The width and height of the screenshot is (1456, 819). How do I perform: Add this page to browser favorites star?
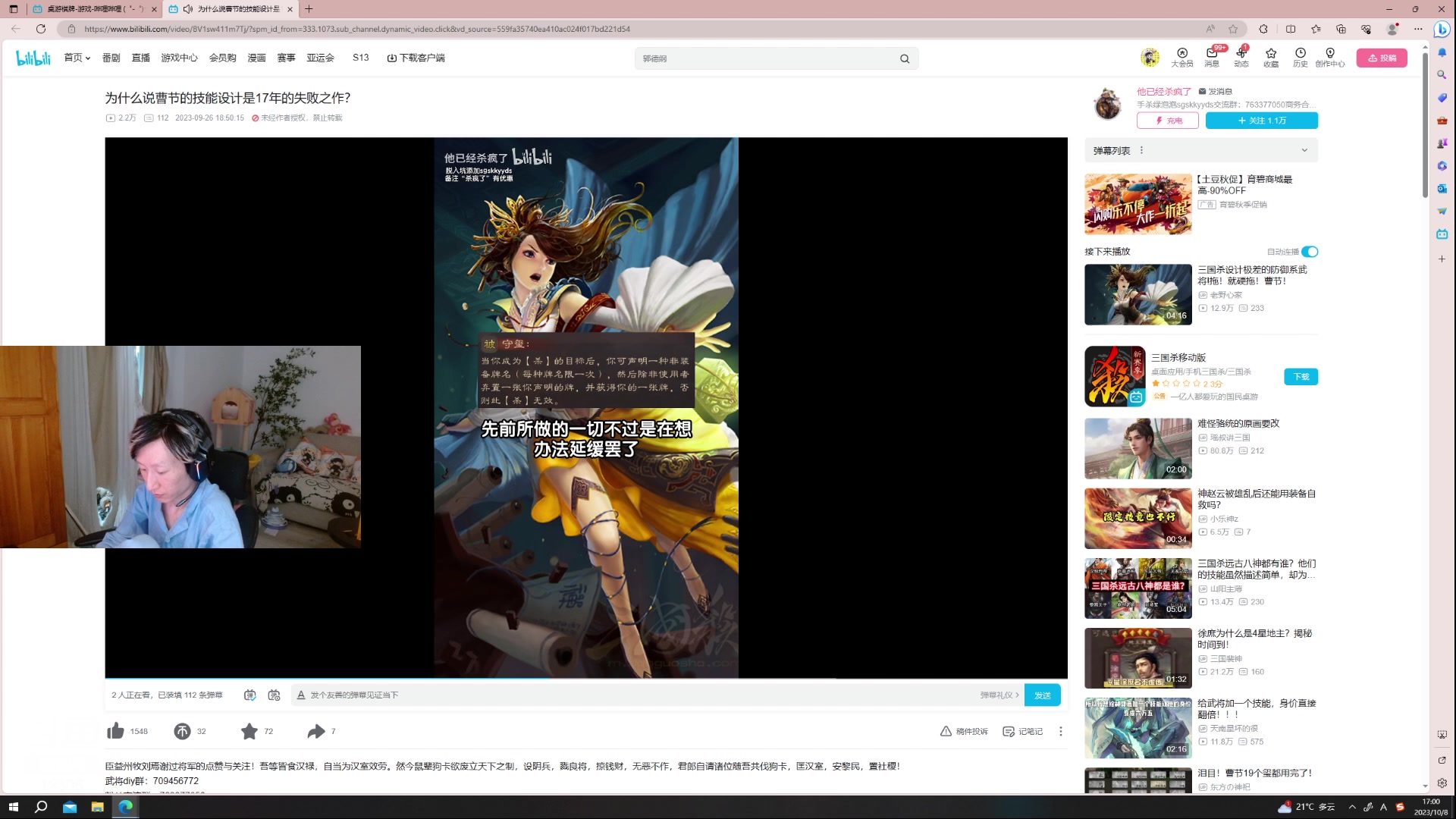tap(1233, 29)
